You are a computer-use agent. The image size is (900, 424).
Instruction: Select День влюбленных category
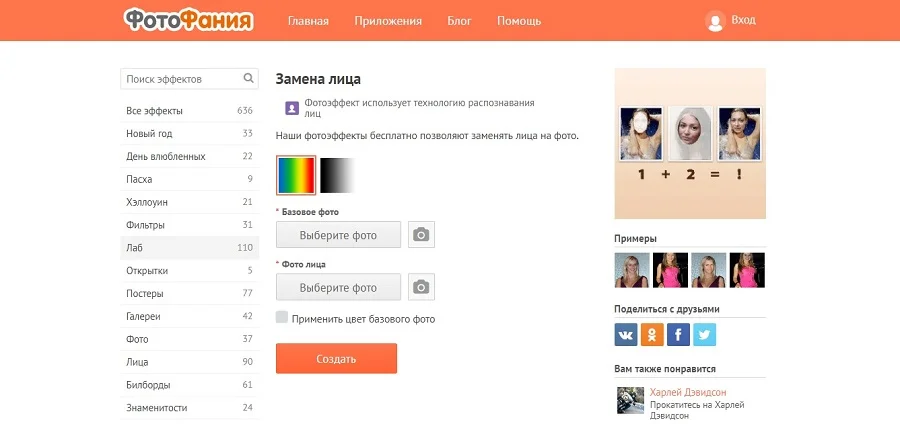189,157
